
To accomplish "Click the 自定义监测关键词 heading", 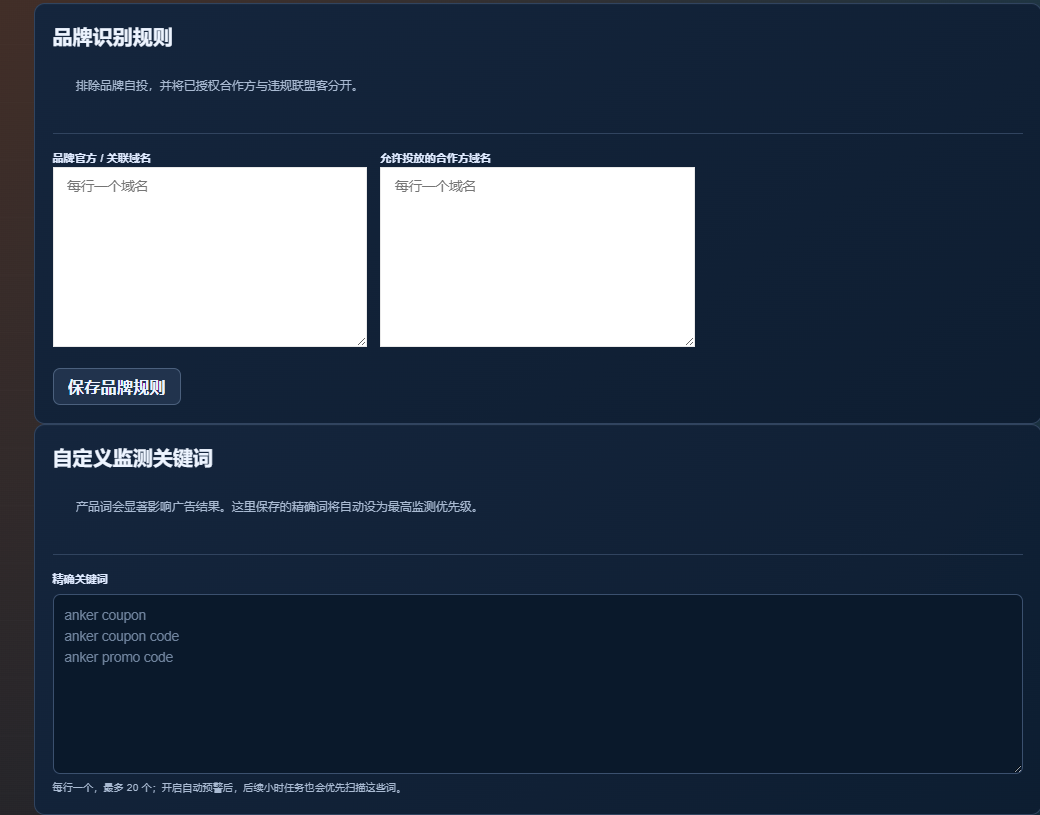I will click(133, 458).
